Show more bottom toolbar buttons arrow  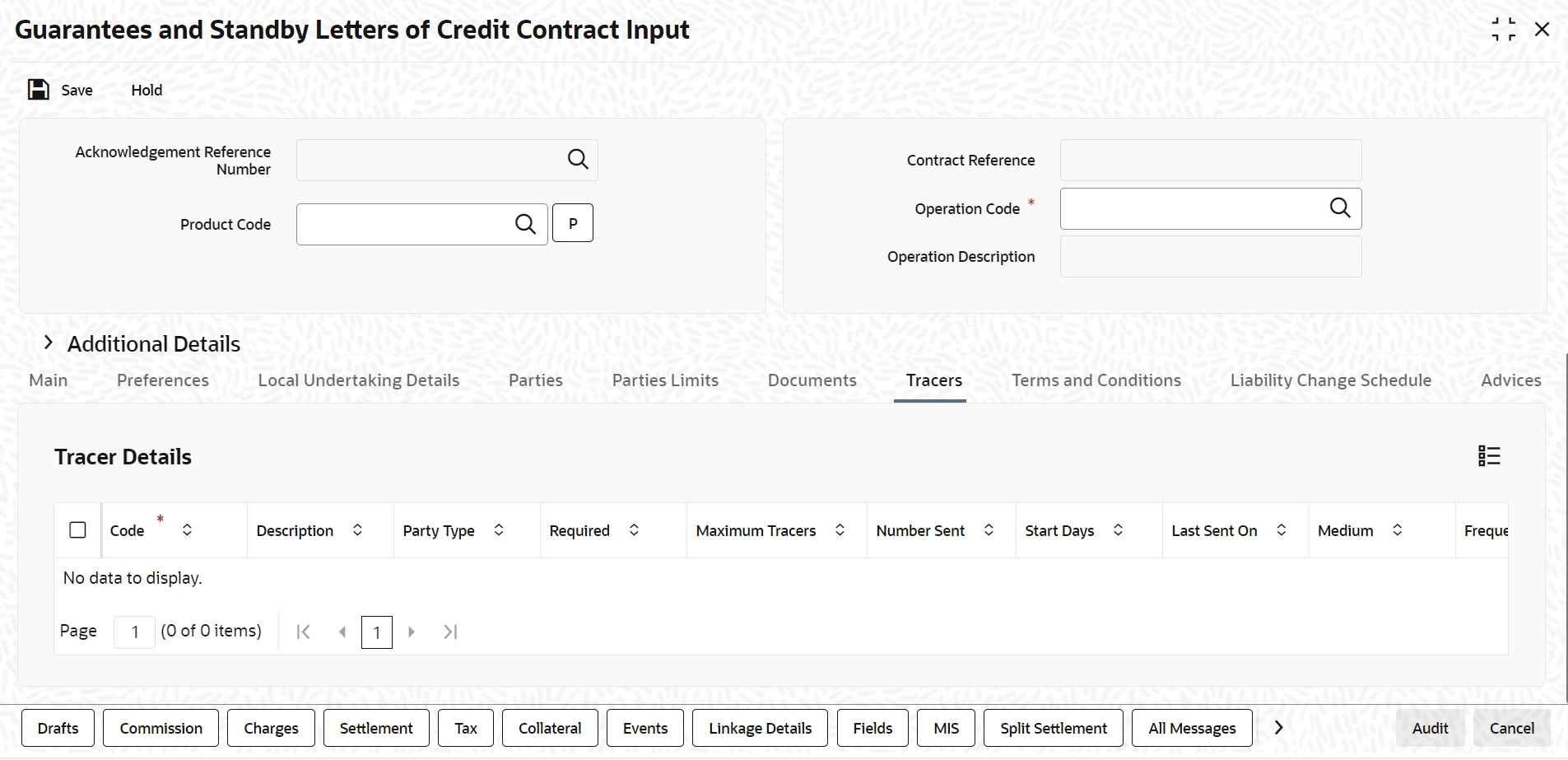[1279, 728]
